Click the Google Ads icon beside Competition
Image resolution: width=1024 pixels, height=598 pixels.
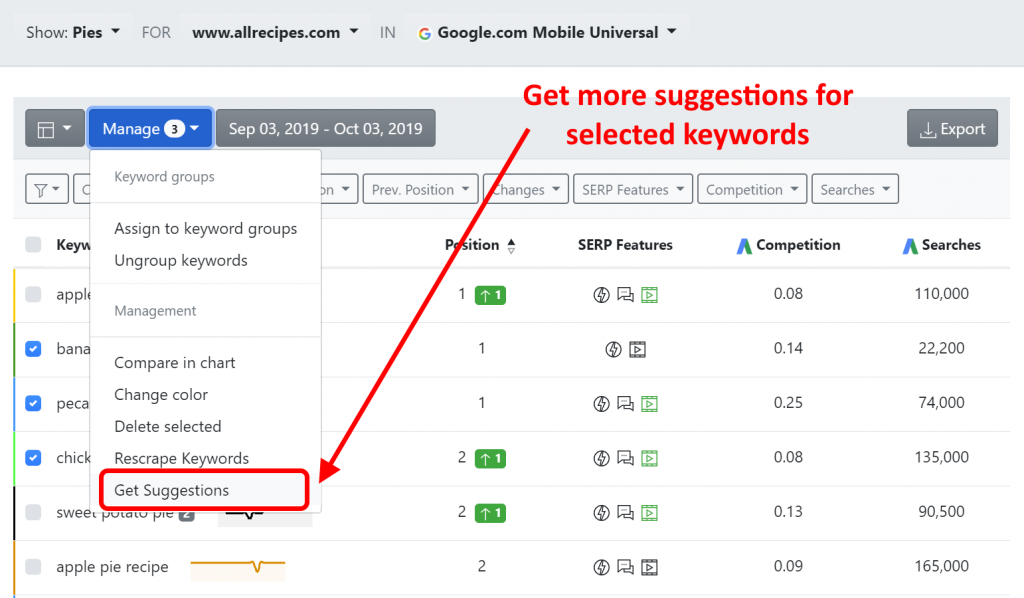pos(744,245)
